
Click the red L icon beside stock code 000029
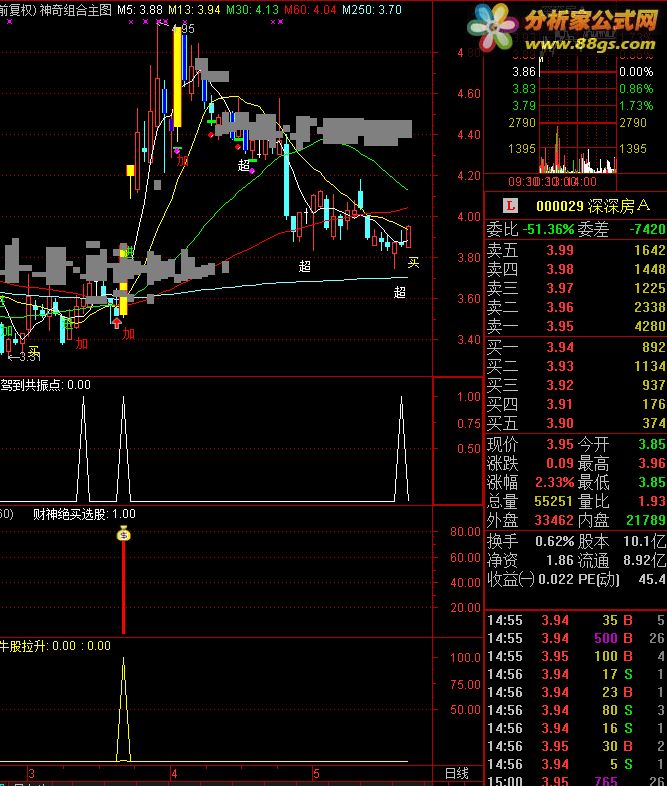510,206
